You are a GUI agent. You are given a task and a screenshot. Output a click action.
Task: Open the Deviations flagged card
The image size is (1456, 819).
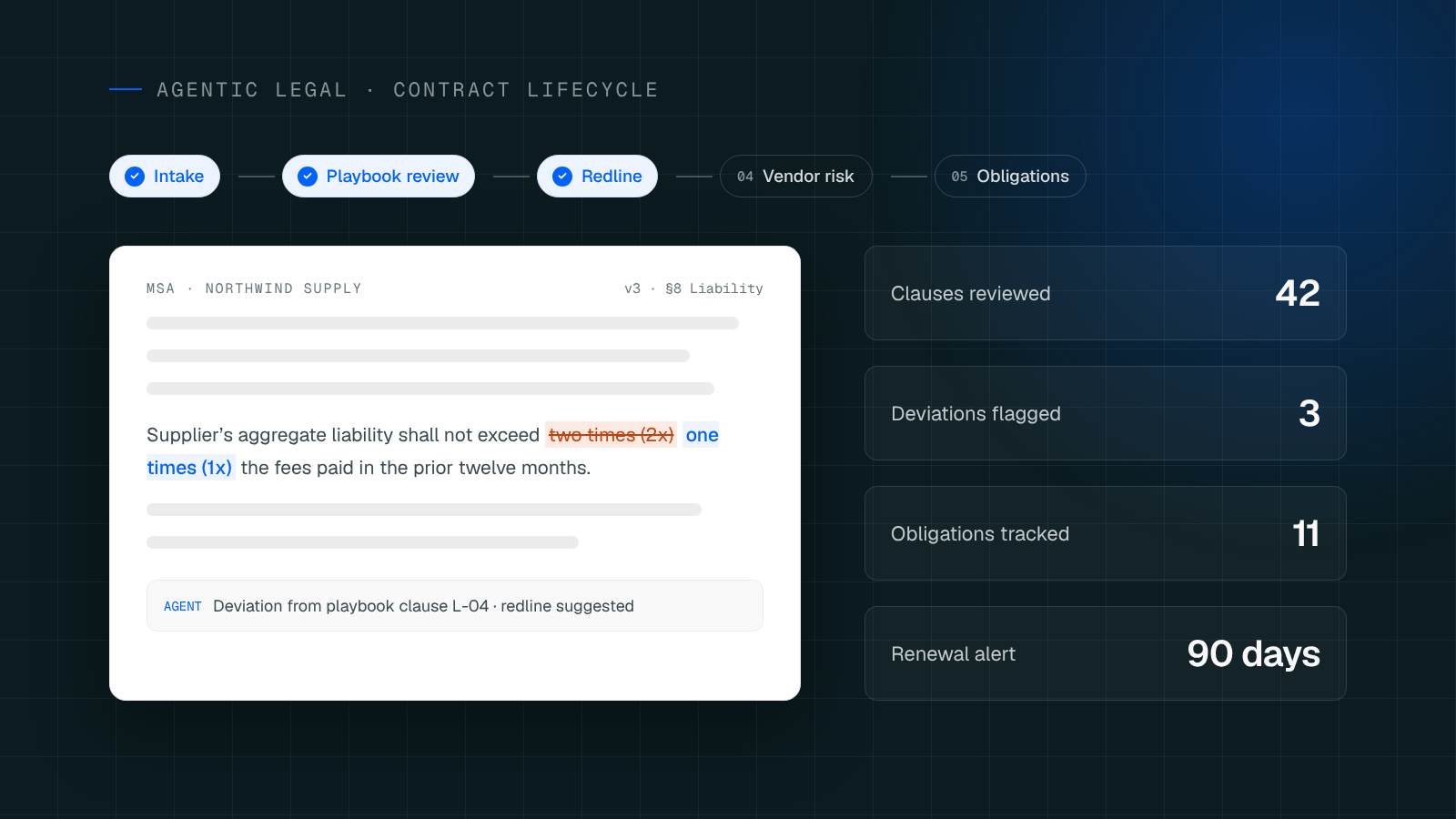(x=1106, y=413)
